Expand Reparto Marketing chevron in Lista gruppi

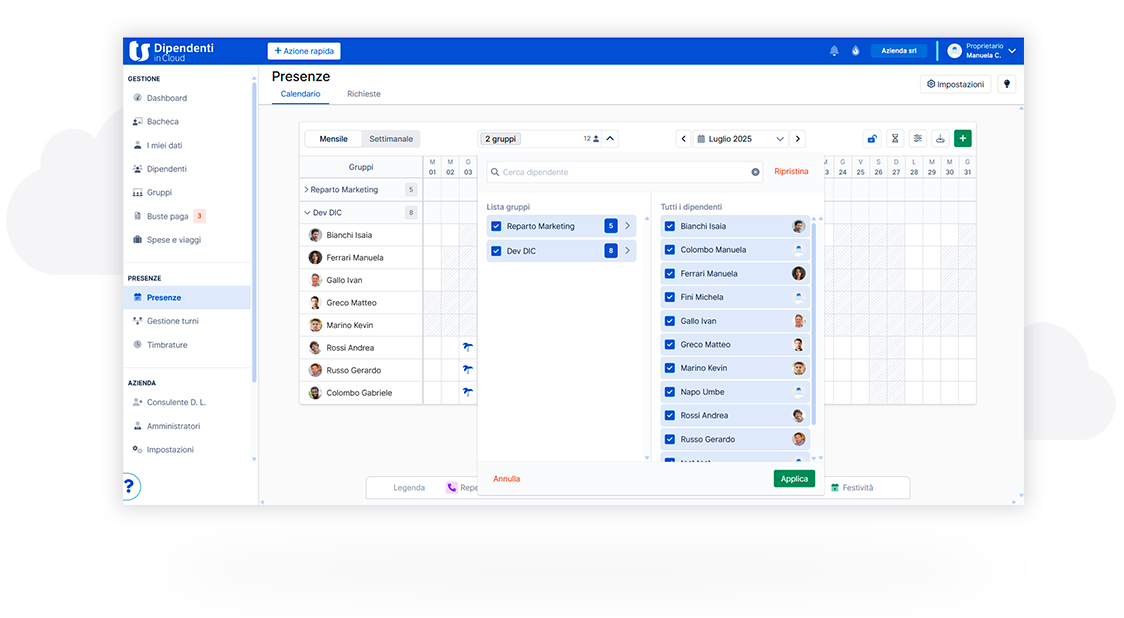tap(627, 226)
